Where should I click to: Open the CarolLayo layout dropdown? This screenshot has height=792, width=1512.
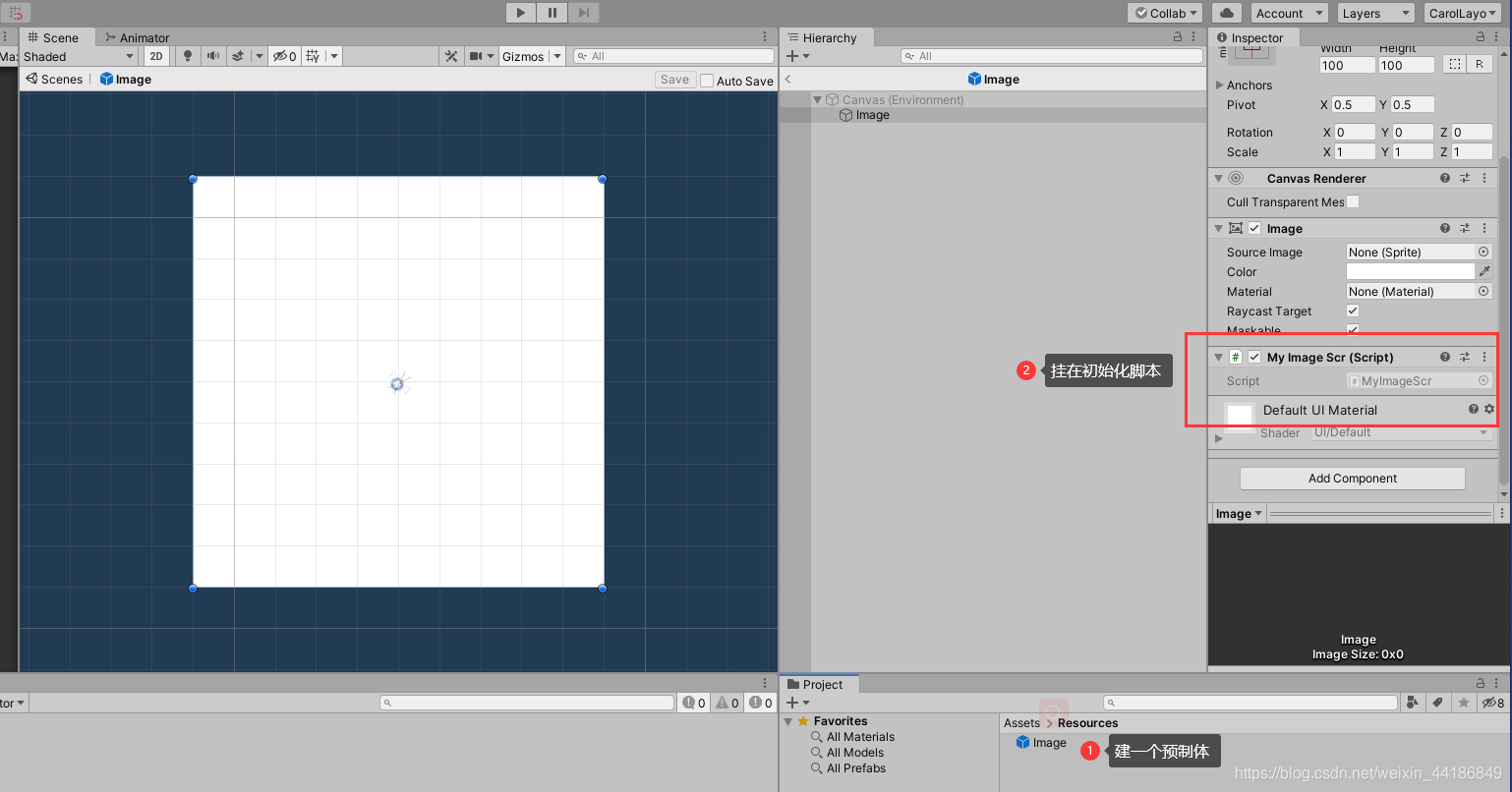coord(1465,13)
